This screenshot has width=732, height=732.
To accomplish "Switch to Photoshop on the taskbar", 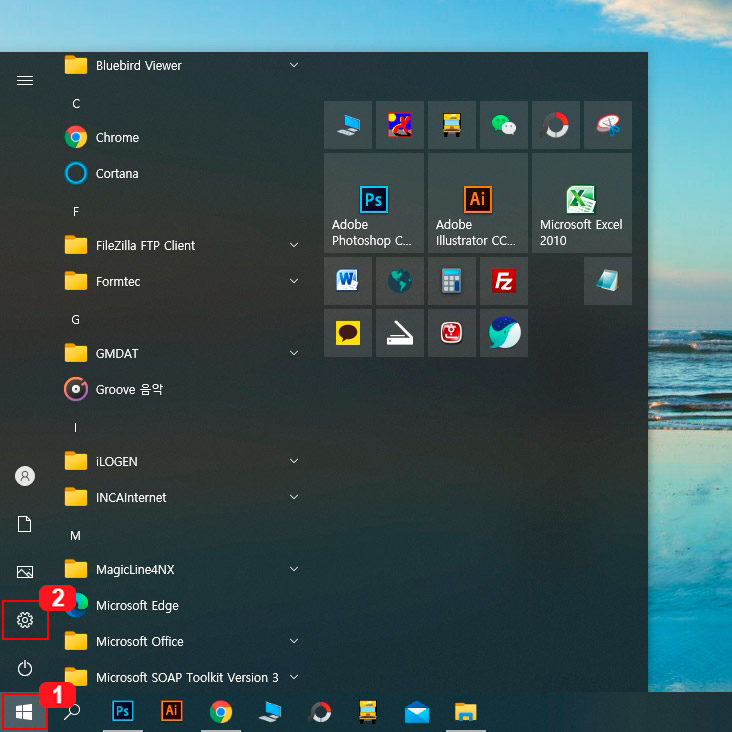I will (122, 712).
